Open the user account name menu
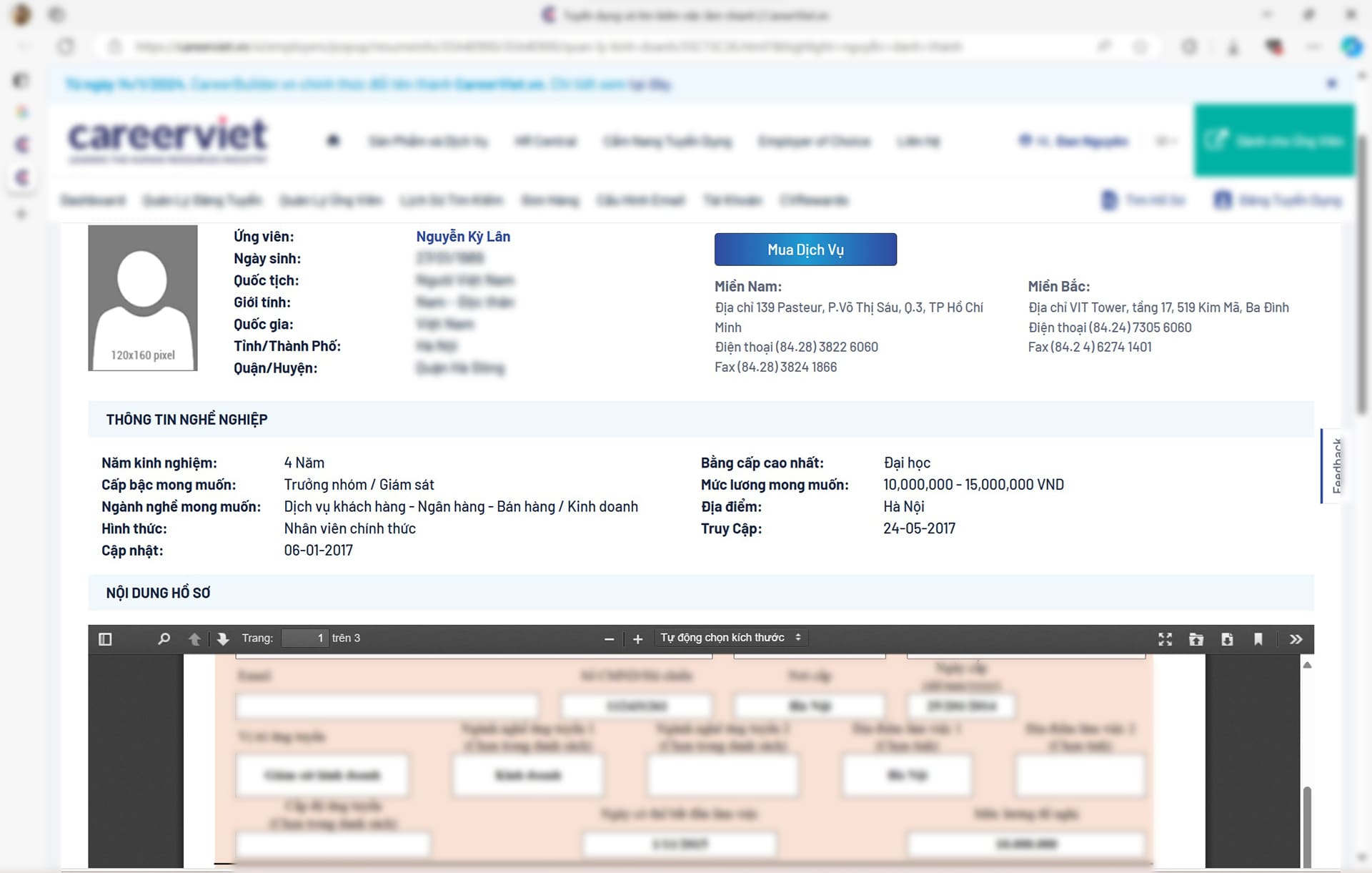Viewport: 1372px width, 873px height. click(1074, 141)
